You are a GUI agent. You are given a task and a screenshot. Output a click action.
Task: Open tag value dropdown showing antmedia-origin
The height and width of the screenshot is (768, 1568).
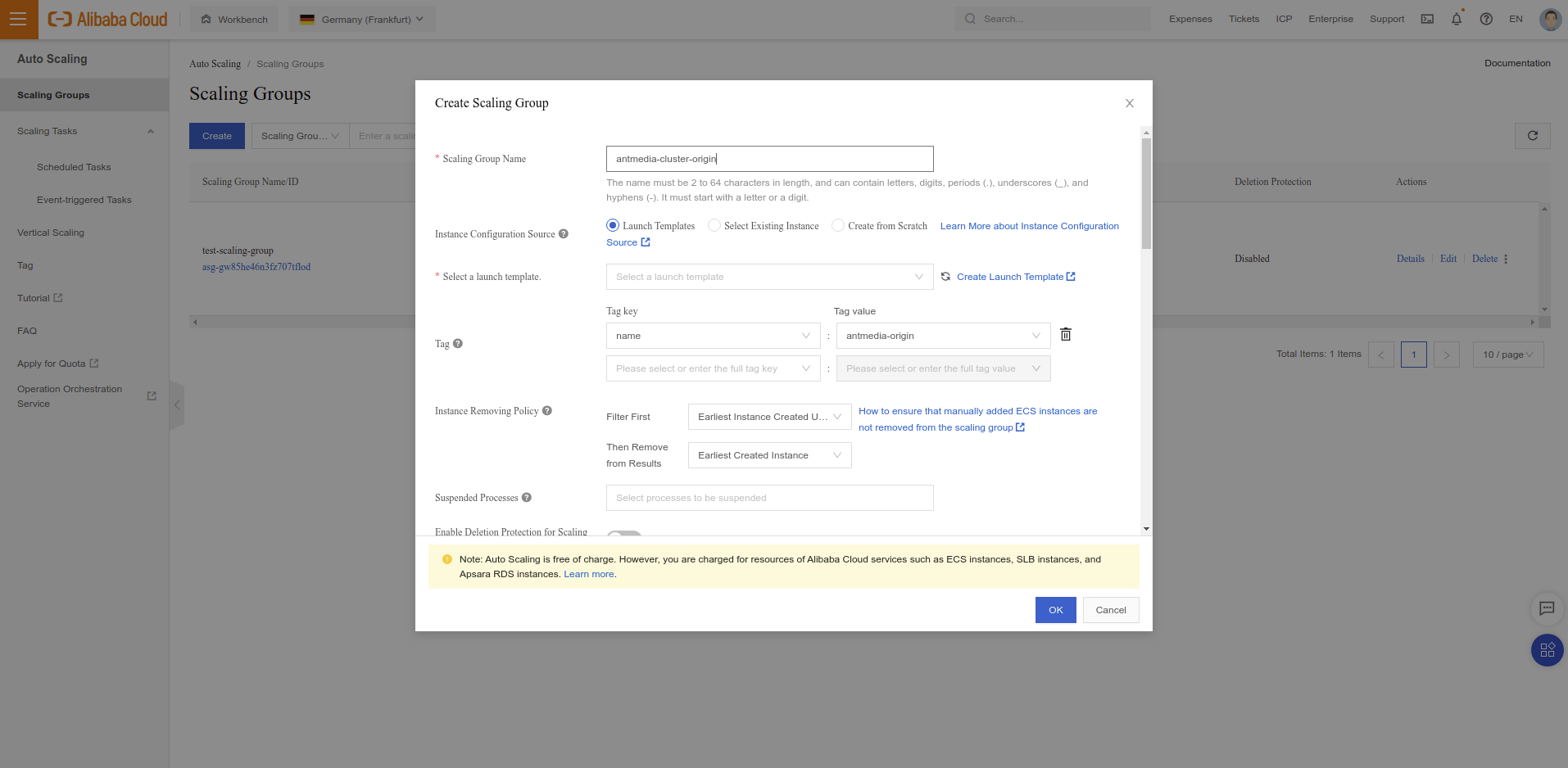[944, 336]
